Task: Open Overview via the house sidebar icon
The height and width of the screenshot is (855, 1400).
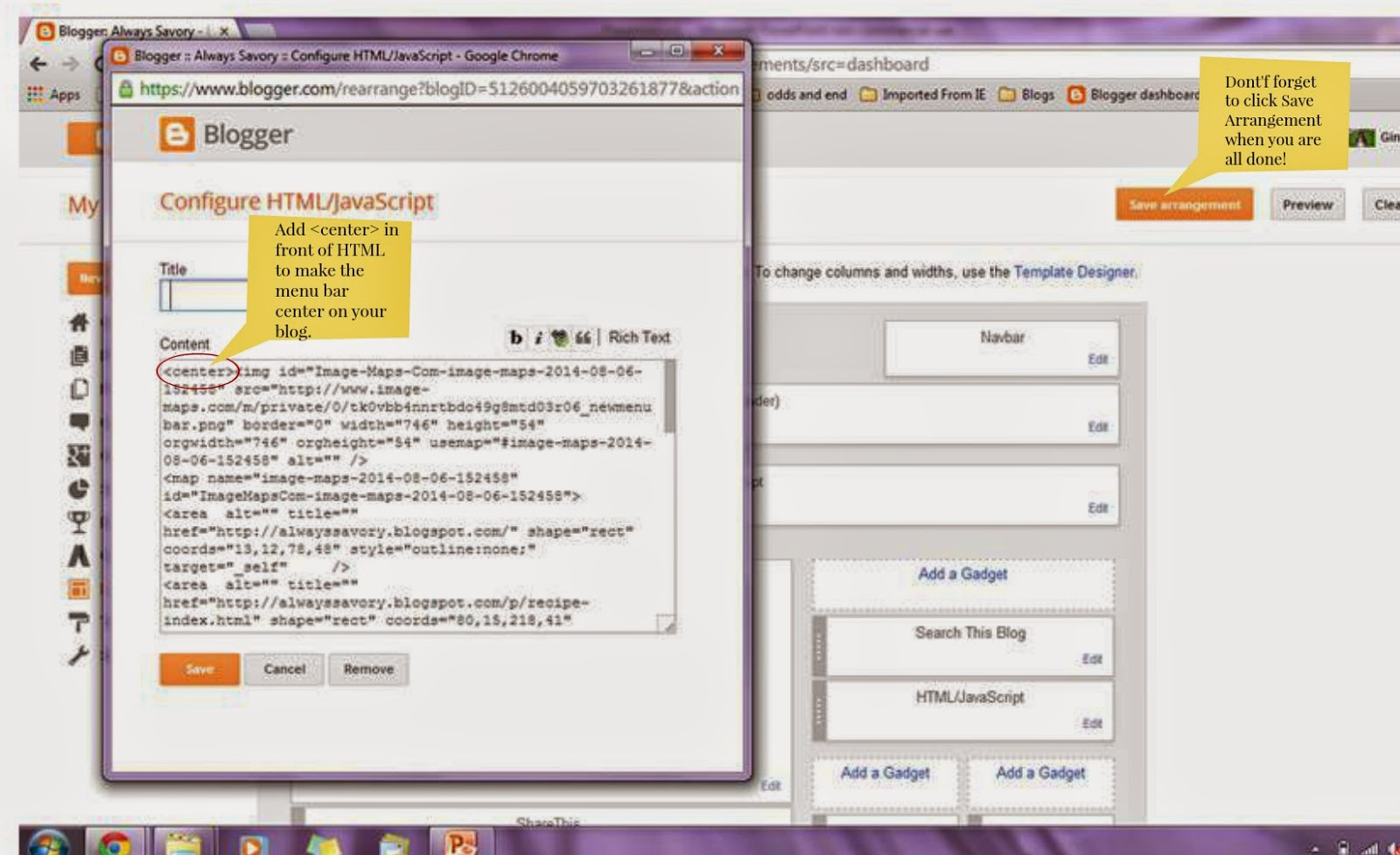Action: pos(79,323)
